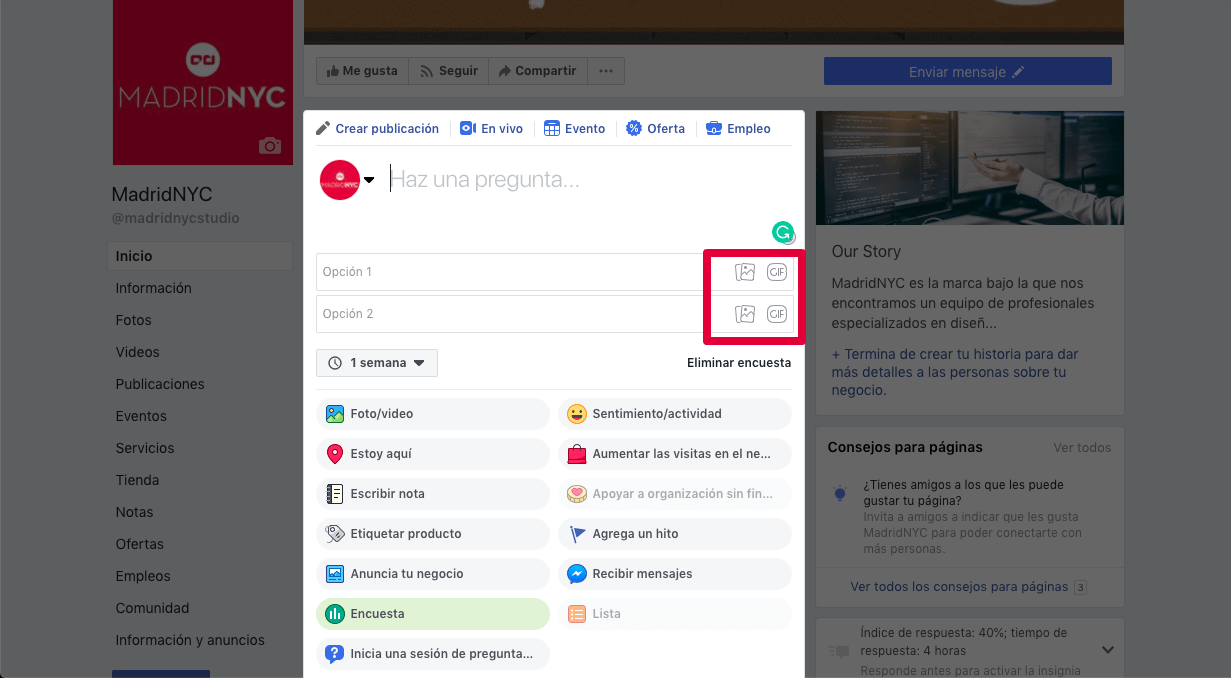Open the three-dots more options button
This screenshot has width=1231, height=678.
606,71
